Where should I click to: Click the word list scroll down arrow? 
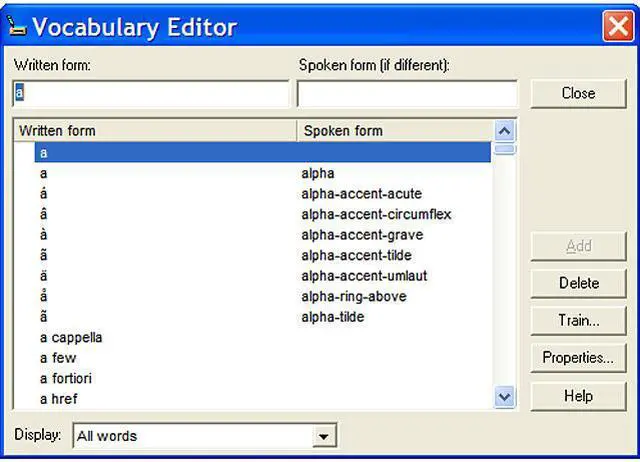[x=505, y=397]
